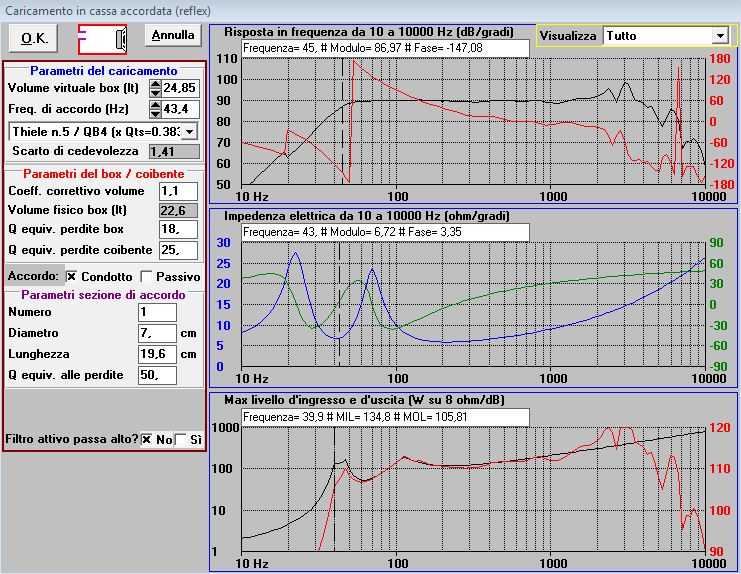Enable the Passivo checkbox

click(146, 276)
